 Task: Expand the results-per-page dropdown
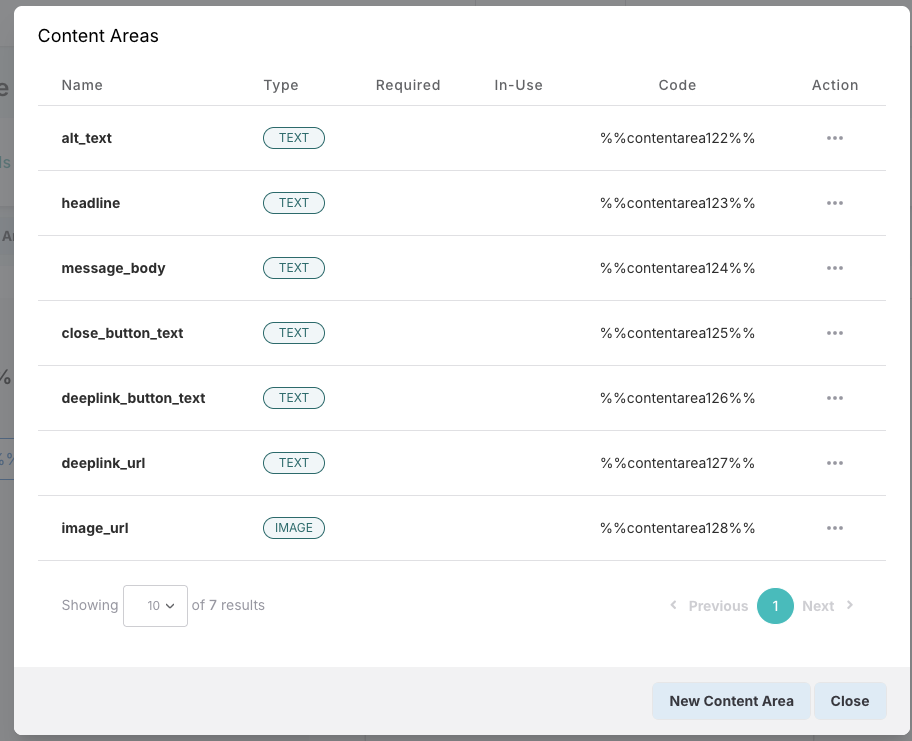point(155,606)
